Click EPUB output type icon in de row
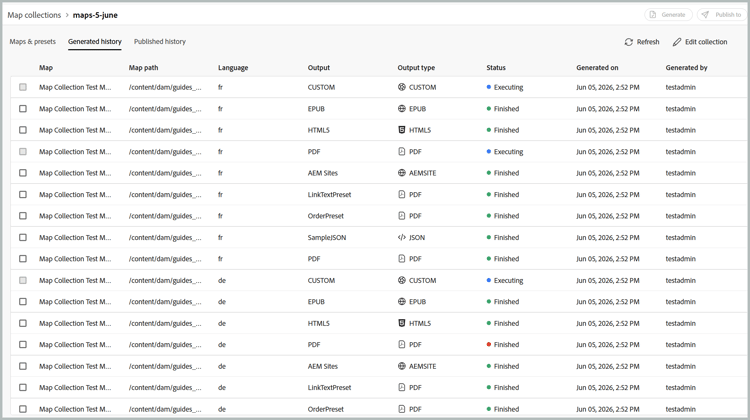 pos(402,301)
